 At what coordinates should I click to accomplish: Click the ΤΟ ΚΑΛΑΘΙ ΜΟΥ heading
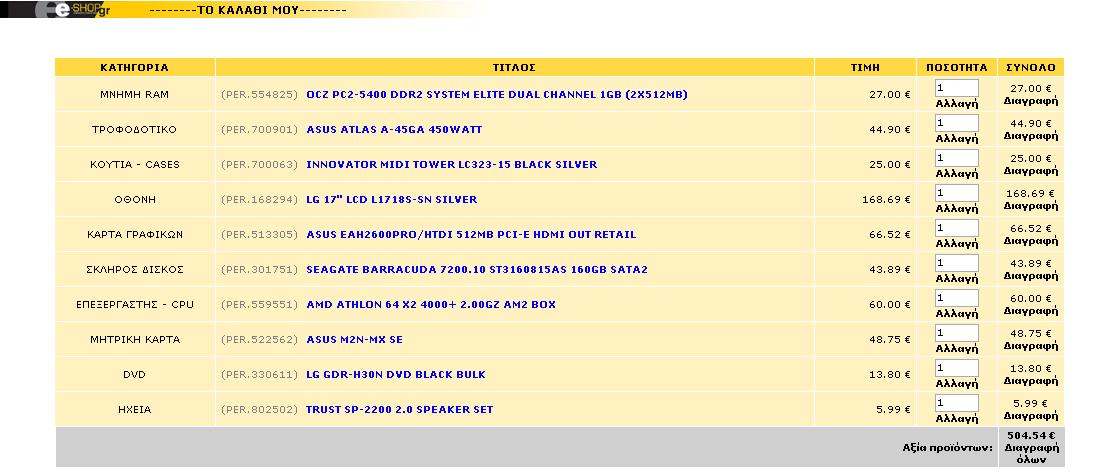click(248, 10)
